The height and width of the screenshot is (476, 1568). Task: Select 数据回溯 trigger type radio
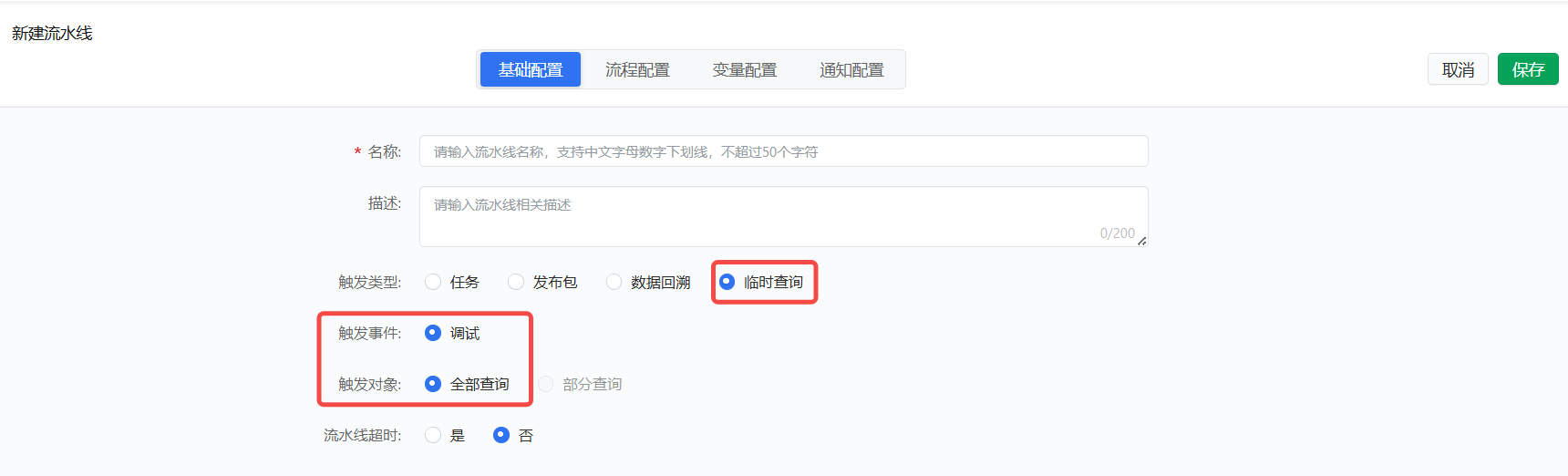(614, 282)
